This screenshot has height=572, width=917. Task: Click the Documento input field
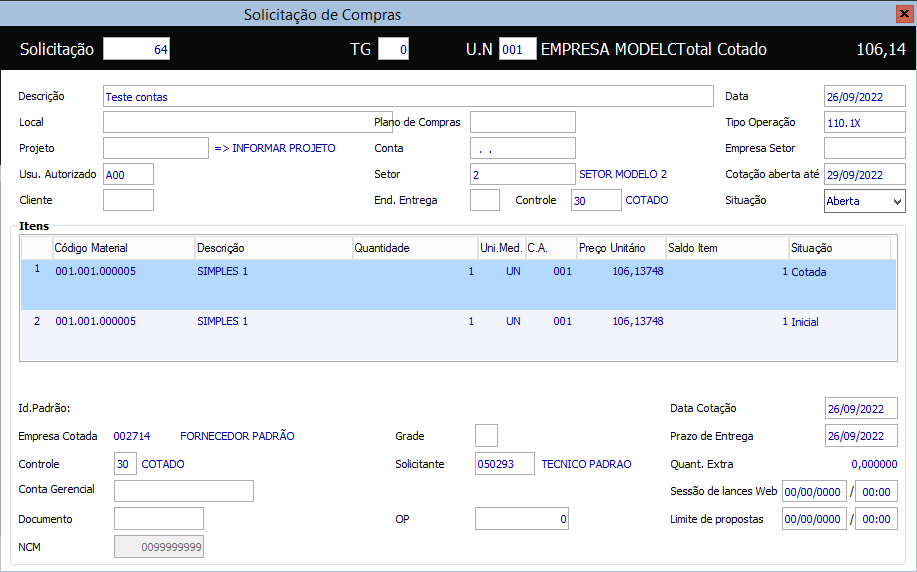pyautogui.click(x=158, y=519)
